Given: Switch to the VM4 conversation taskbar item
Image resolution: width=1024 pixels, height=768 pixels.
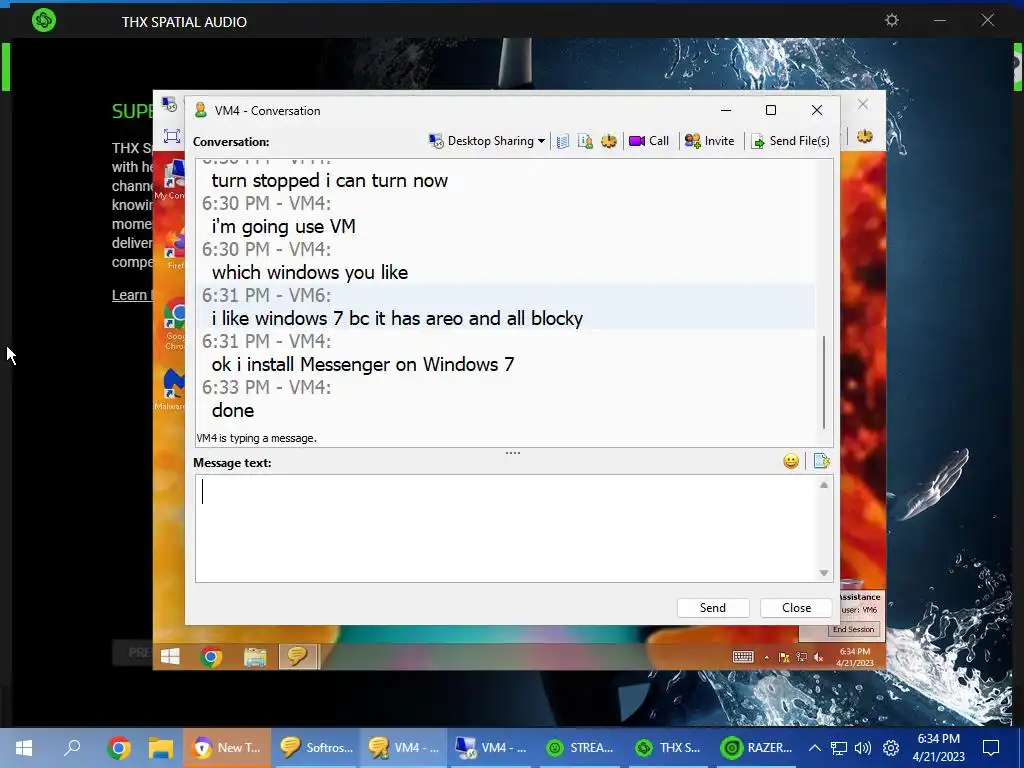Looking at the screenshot, I should click(x=404, y=748).
